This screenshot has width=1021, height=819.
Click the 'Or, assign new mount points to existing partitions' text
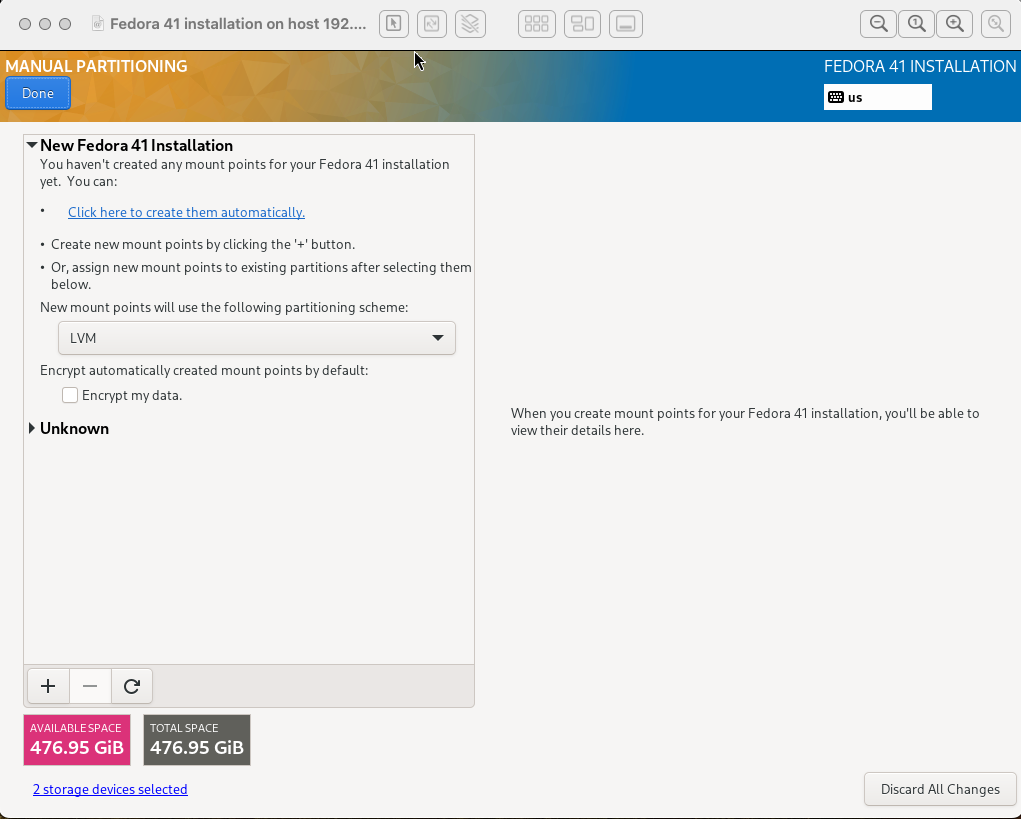pos(261,276)
